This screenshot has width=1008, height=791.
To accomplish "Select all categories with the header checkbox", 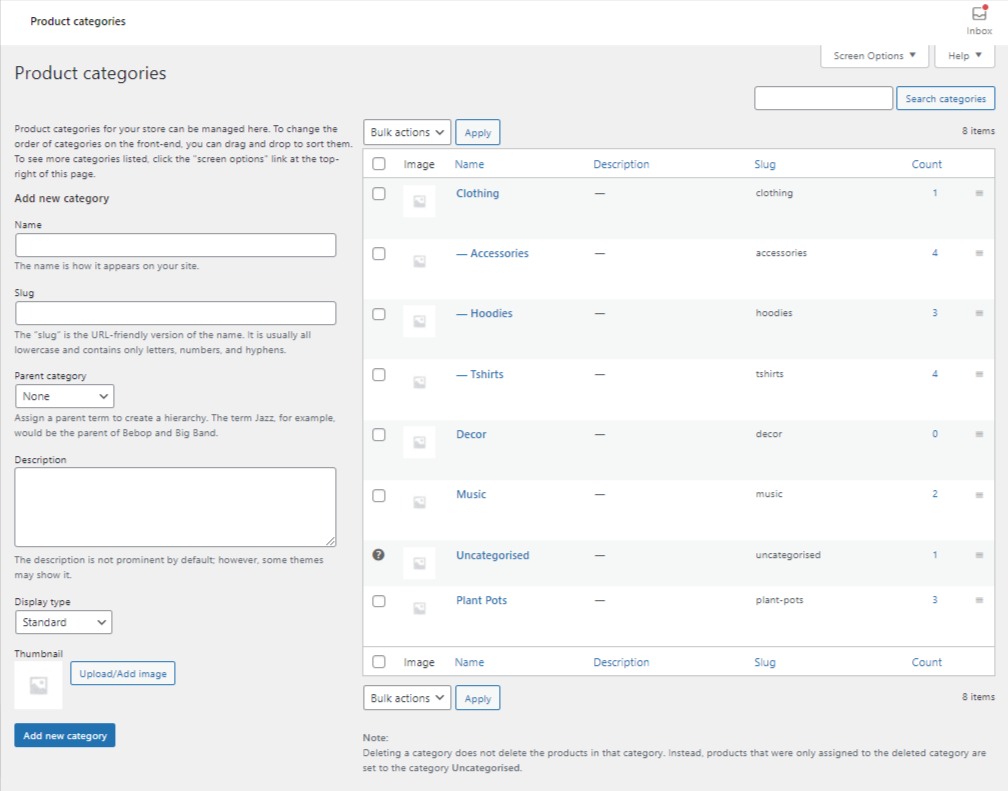I will [x=379, y=163].
